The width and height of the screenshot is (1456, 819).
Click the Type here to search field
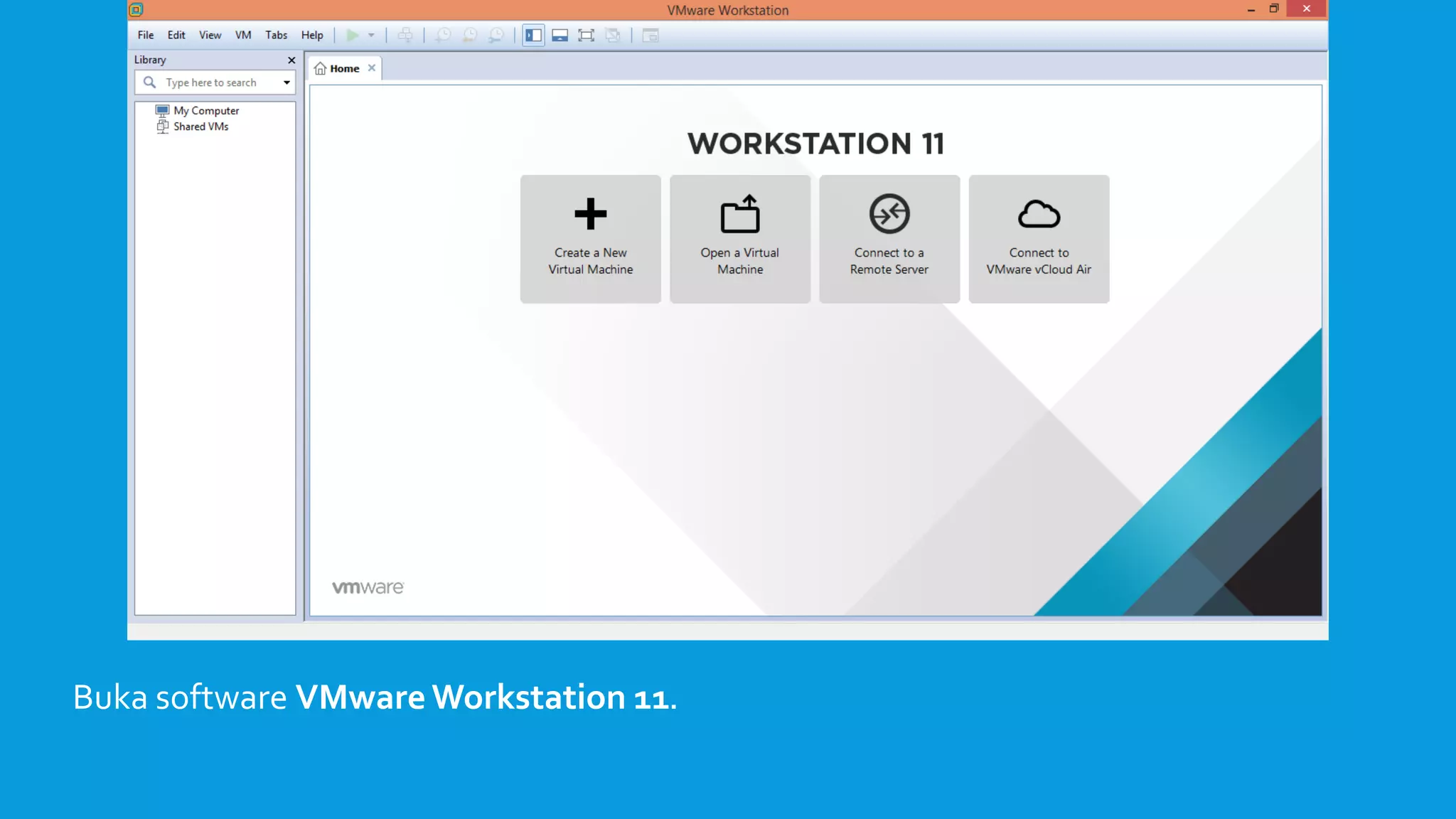pyautogui.click(x=210, y=82)
